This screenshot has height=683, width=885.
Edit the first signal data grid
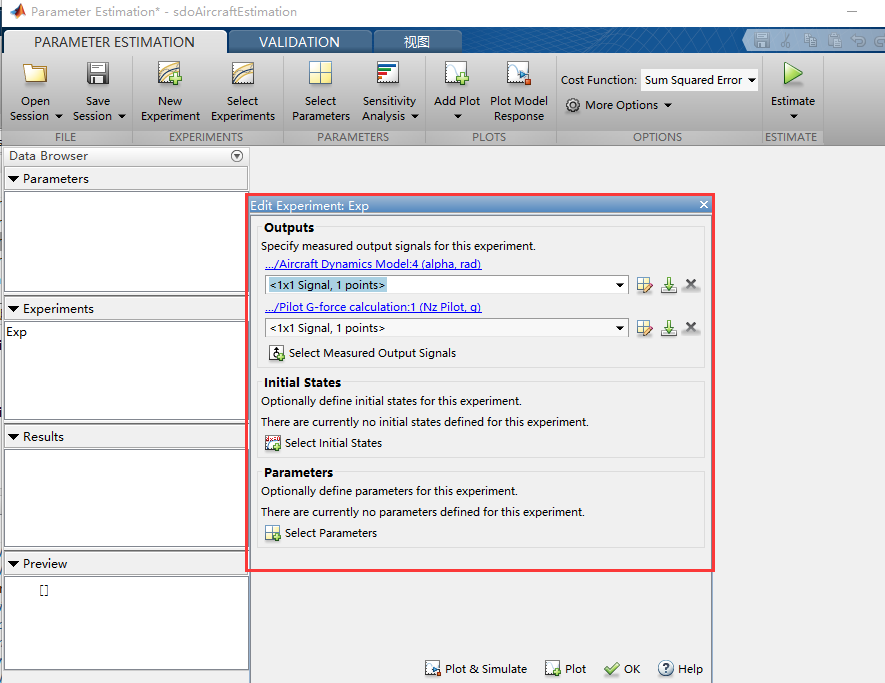tap(644, 285)
